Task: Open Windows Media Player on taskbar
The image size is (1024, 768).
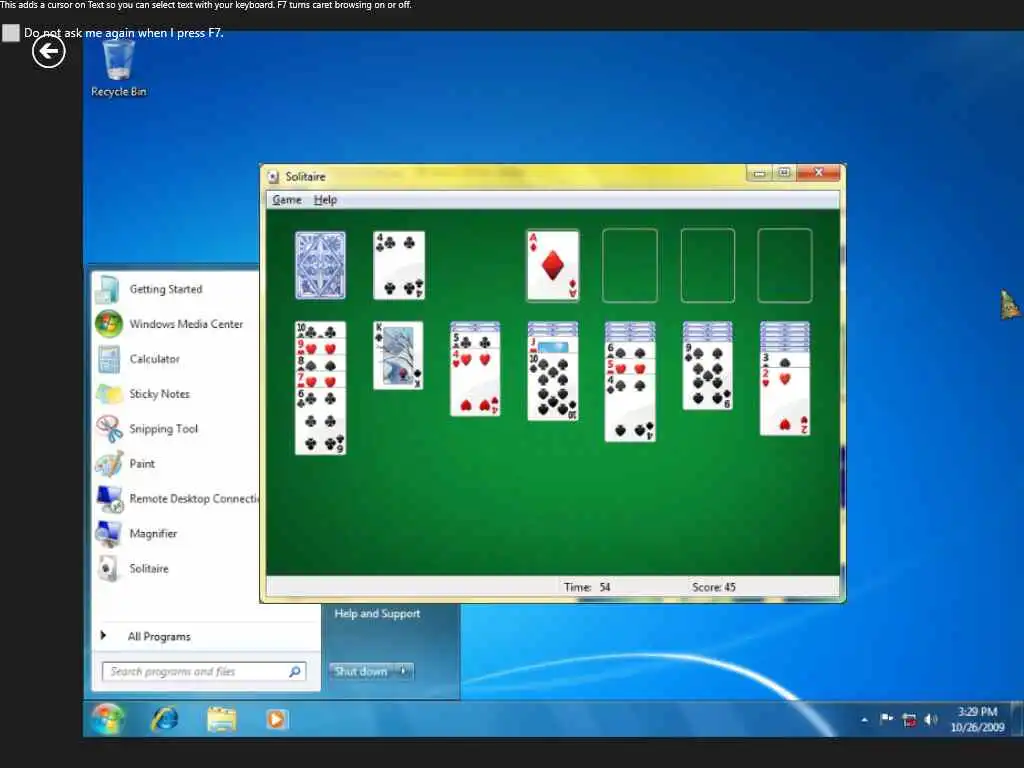Action: [x=276, y=720]
